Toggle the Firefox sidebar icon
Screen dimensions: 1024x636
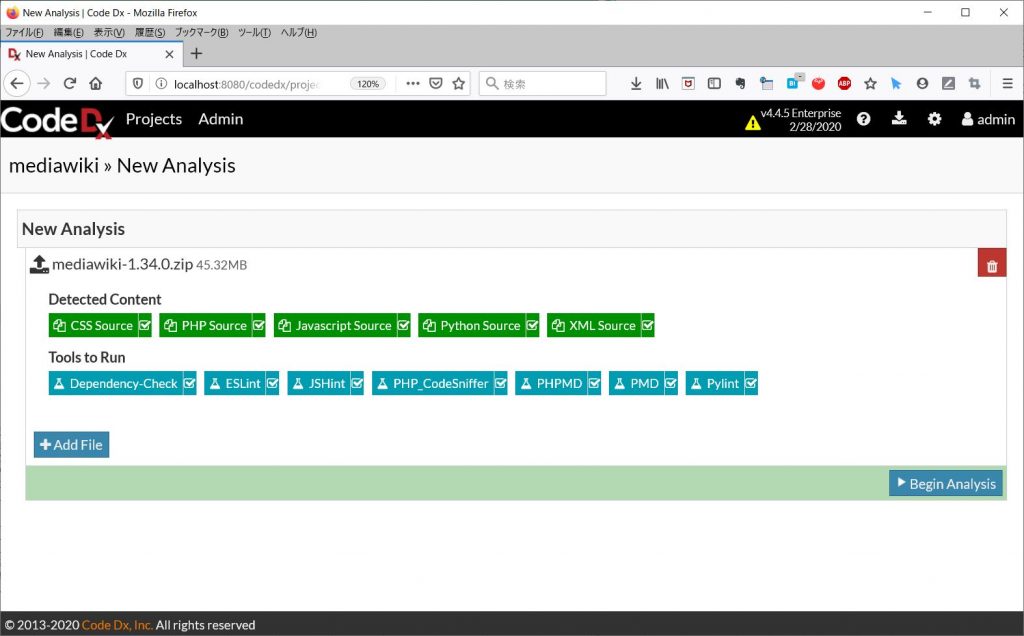pyautogui.click(x=714, y=84)
